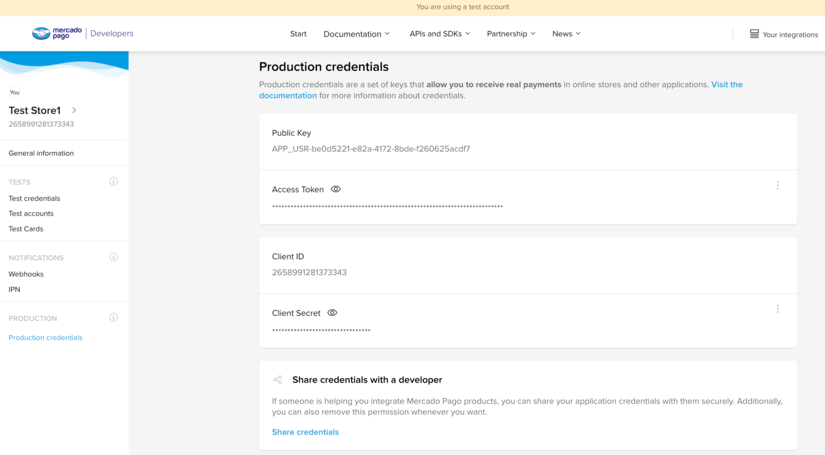The height and width of the screenshot is (455, 825).
Task: Click the info icon beside Notifications
Action: click(x=113, y=257)
